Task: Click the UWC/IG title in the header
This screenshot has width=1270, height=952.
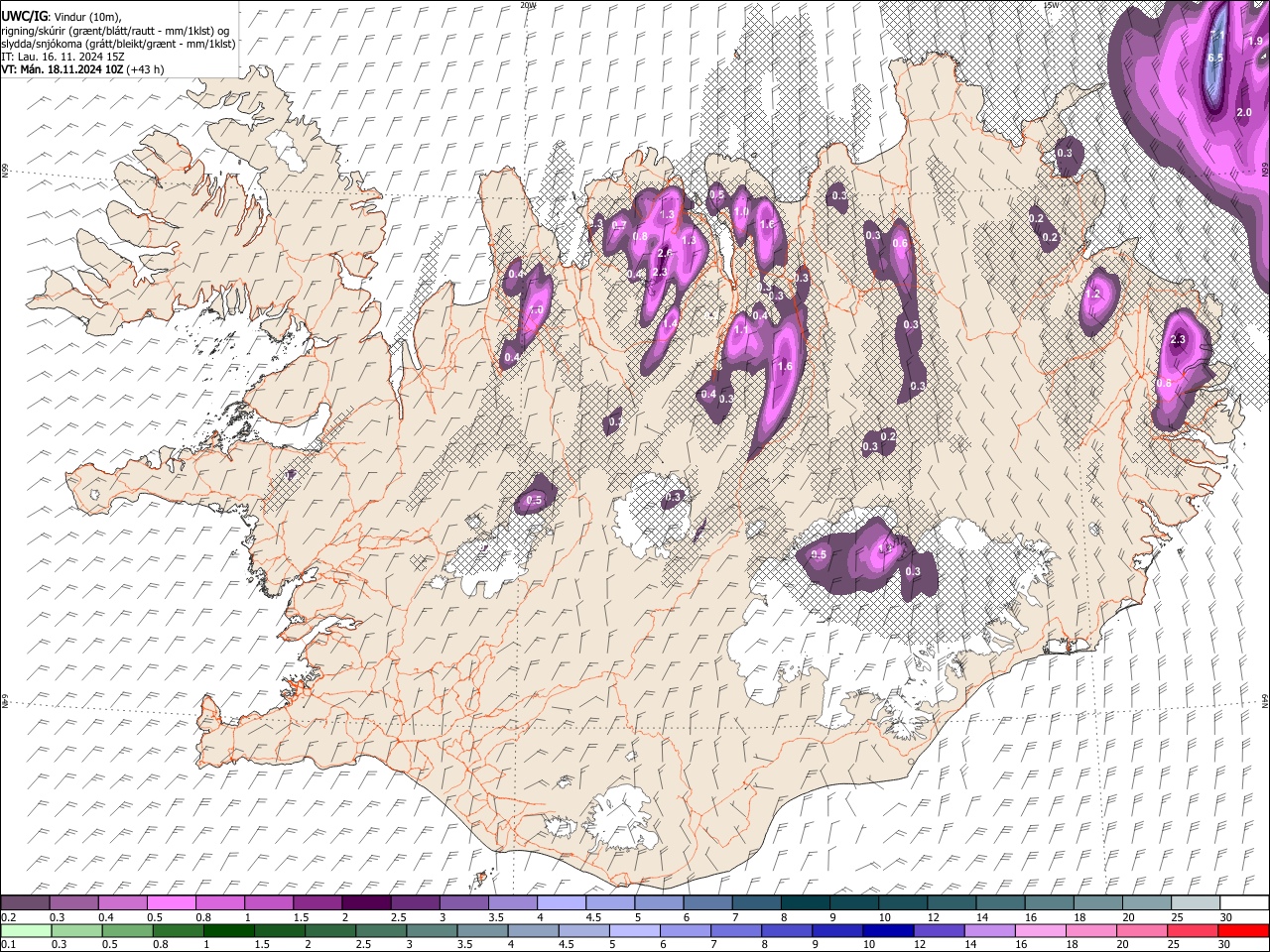Action: (24, 15)
